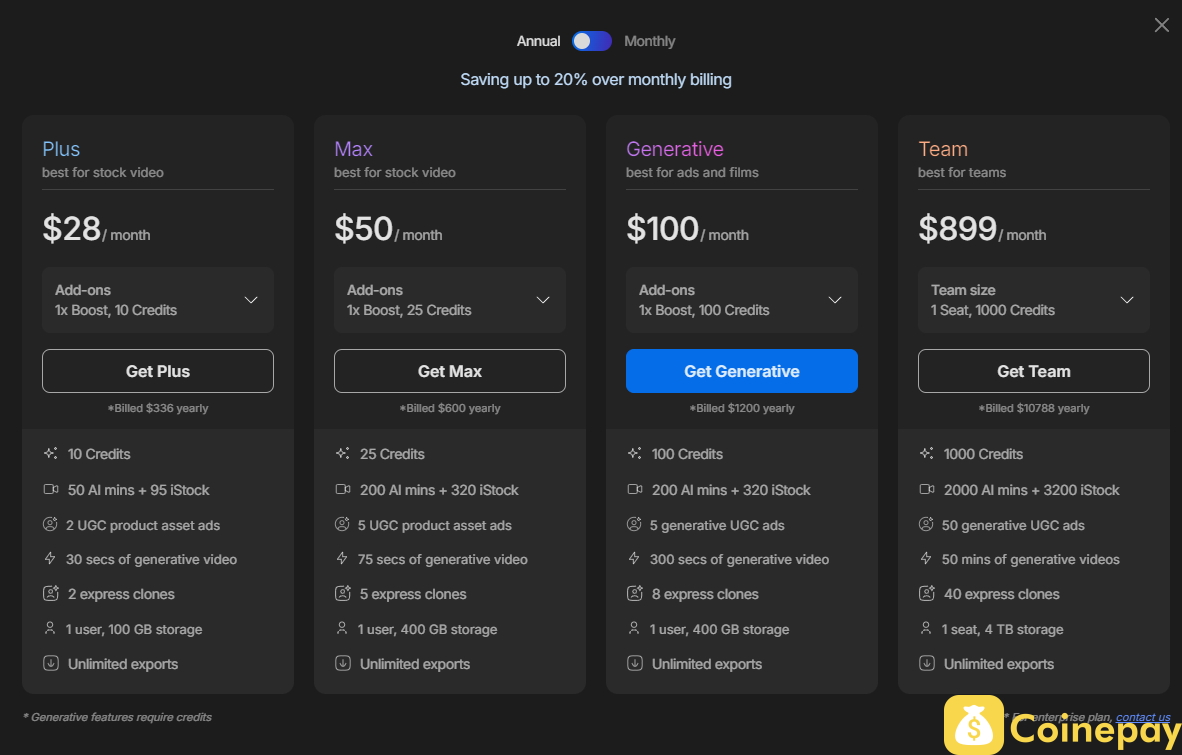Follow the contact us link
1182x755 pixels.
[x=1143, y=717]
